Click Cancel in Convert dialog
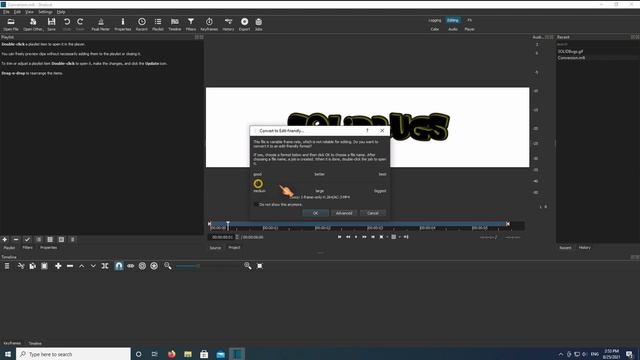The image size is (640, 360). coord(373,213)
